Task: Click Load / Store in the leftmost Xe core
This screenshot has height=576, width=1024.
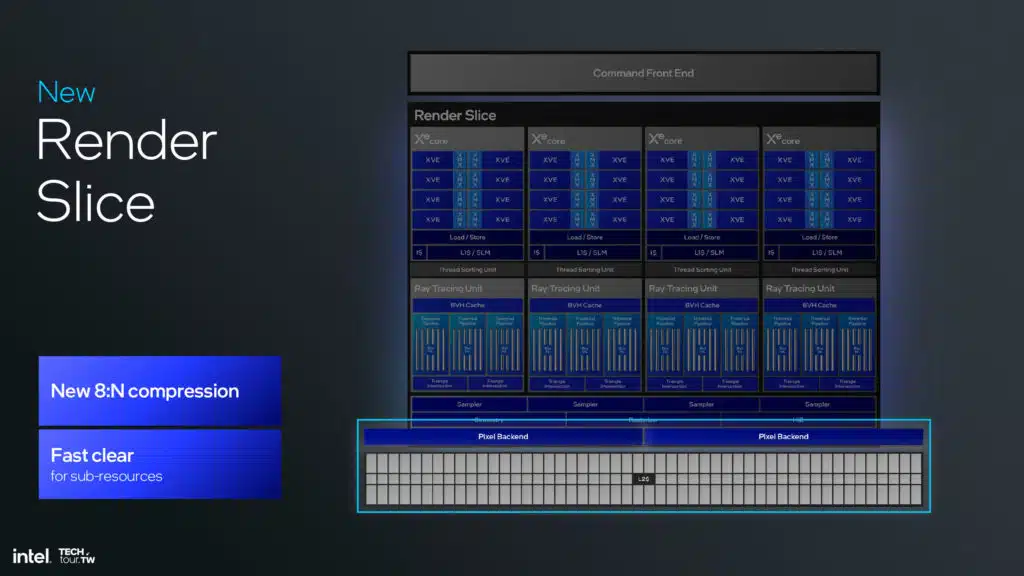Action: [468, 237]
